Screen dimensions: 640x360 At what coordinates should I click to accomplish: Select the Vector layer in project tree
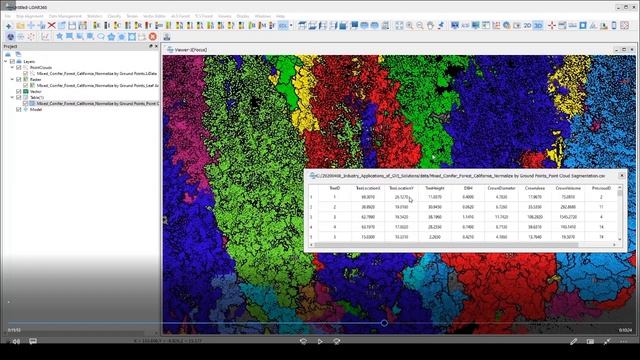[x=36, y=91]
